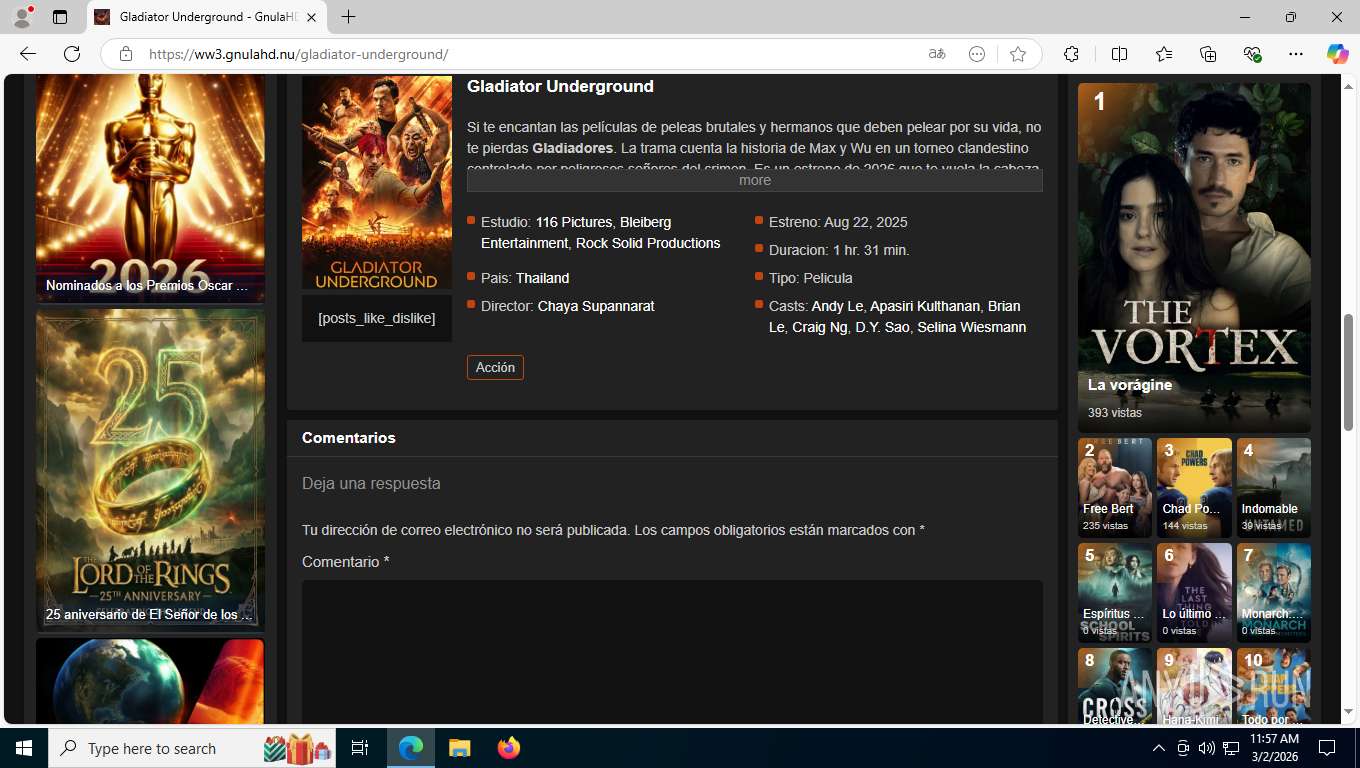
Task: Open the Collections icon
Action: point(1208,54)
